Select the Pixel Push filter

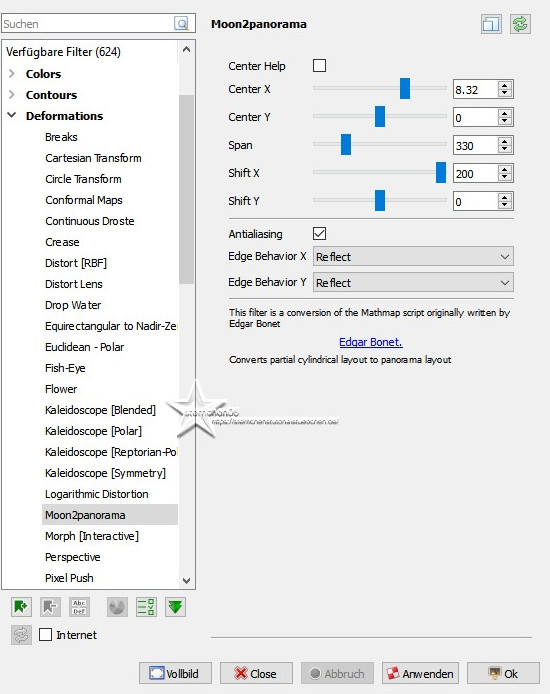coord(69,578)
